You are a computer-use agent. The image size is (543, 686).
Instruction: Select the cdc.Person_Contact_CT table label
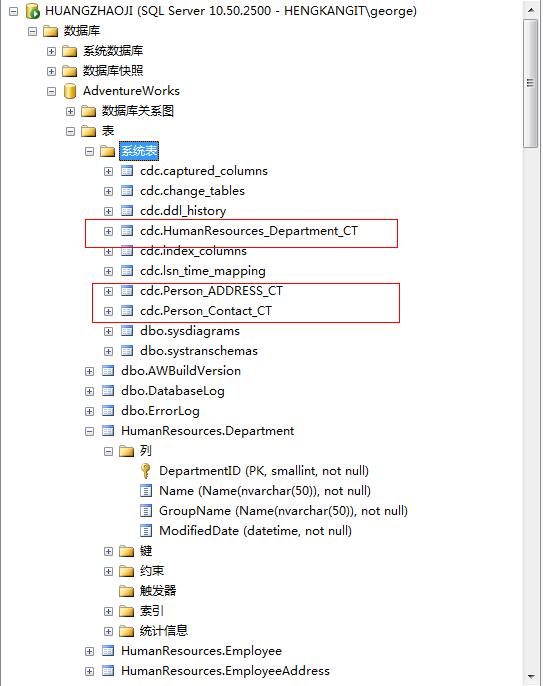206,311
